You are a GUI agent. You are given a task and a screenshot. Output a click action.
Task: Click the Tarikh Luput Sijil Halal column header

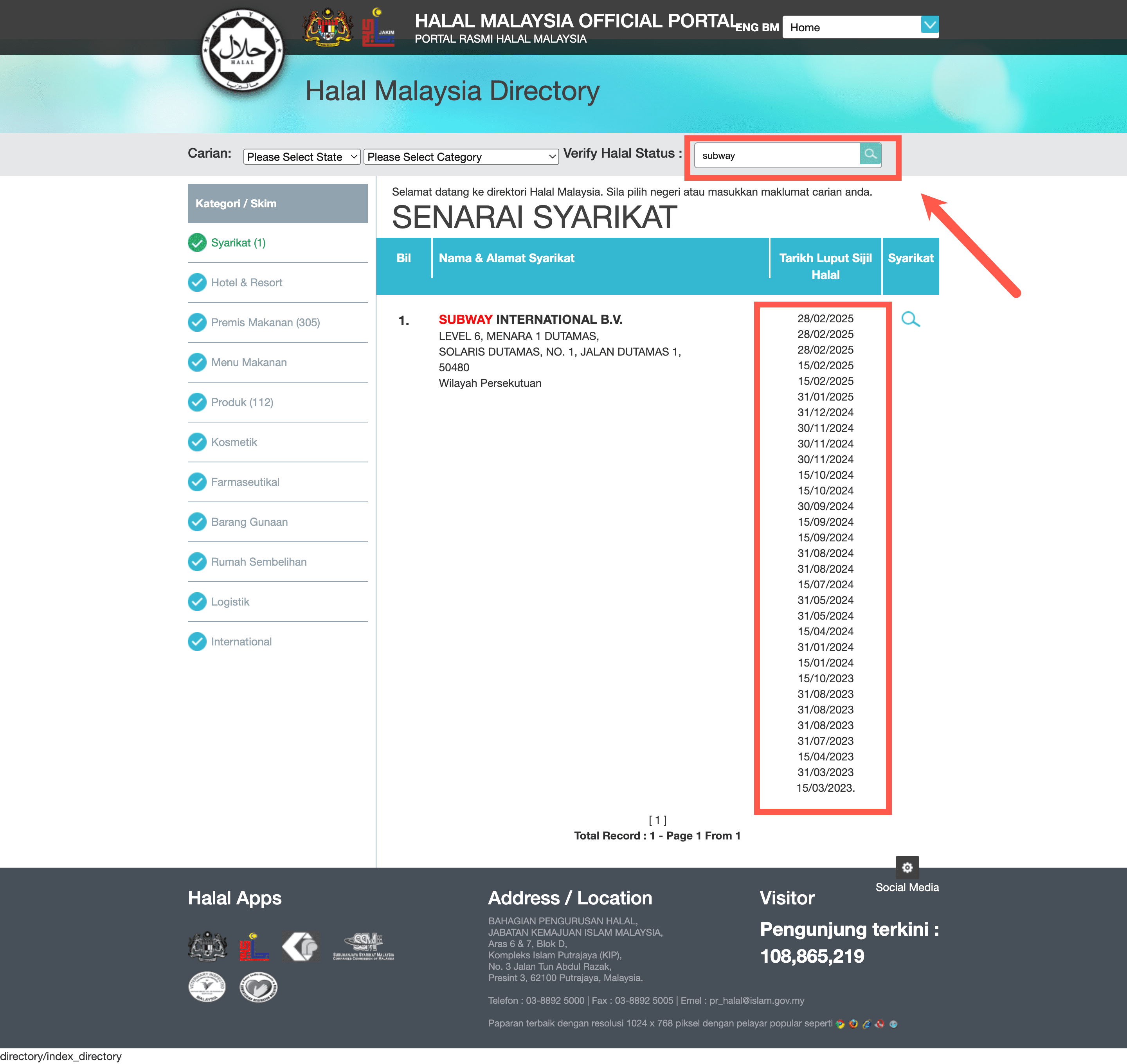coord(825,266)
